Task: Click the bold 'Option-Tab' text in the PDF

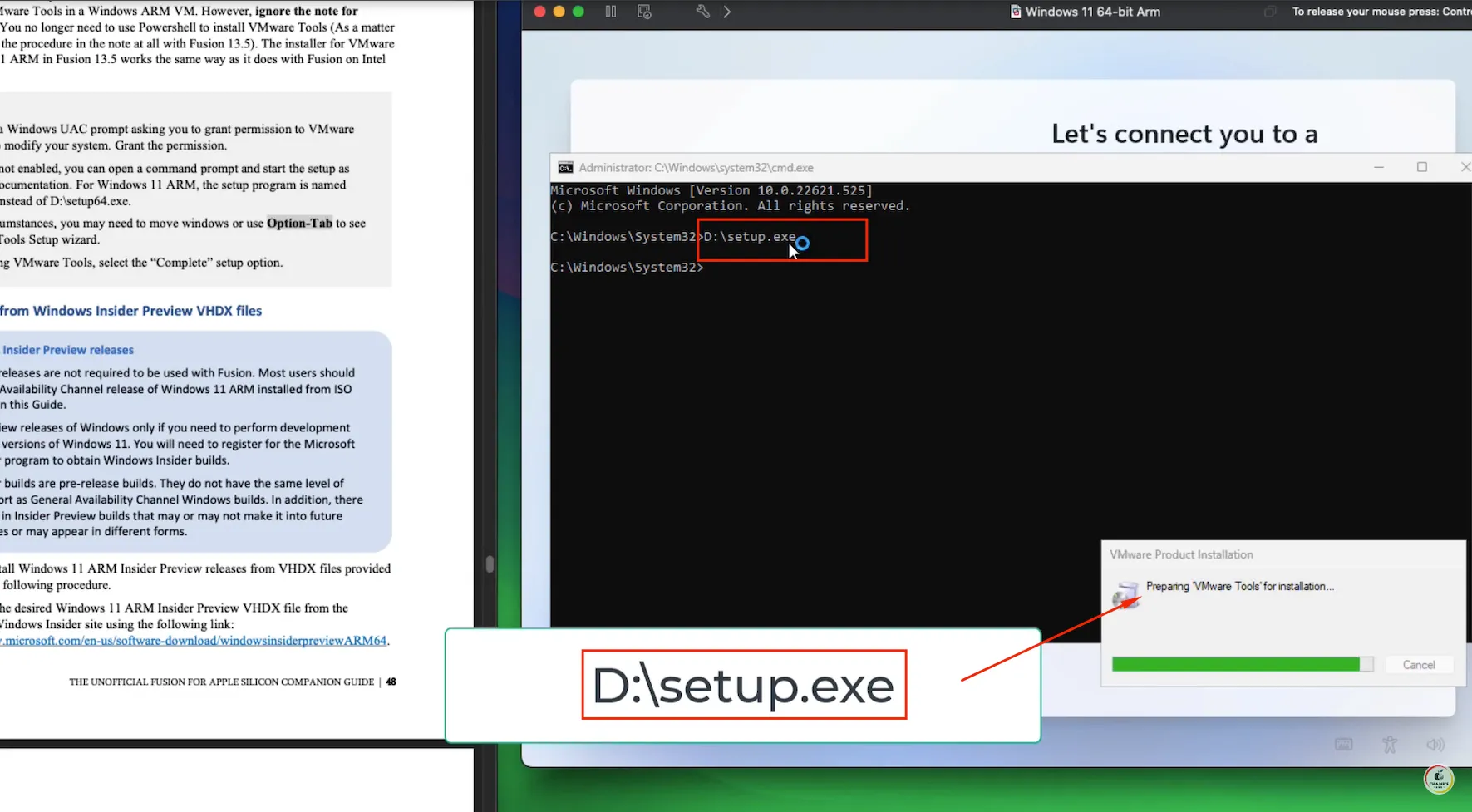Action: [x=299, y=223]
